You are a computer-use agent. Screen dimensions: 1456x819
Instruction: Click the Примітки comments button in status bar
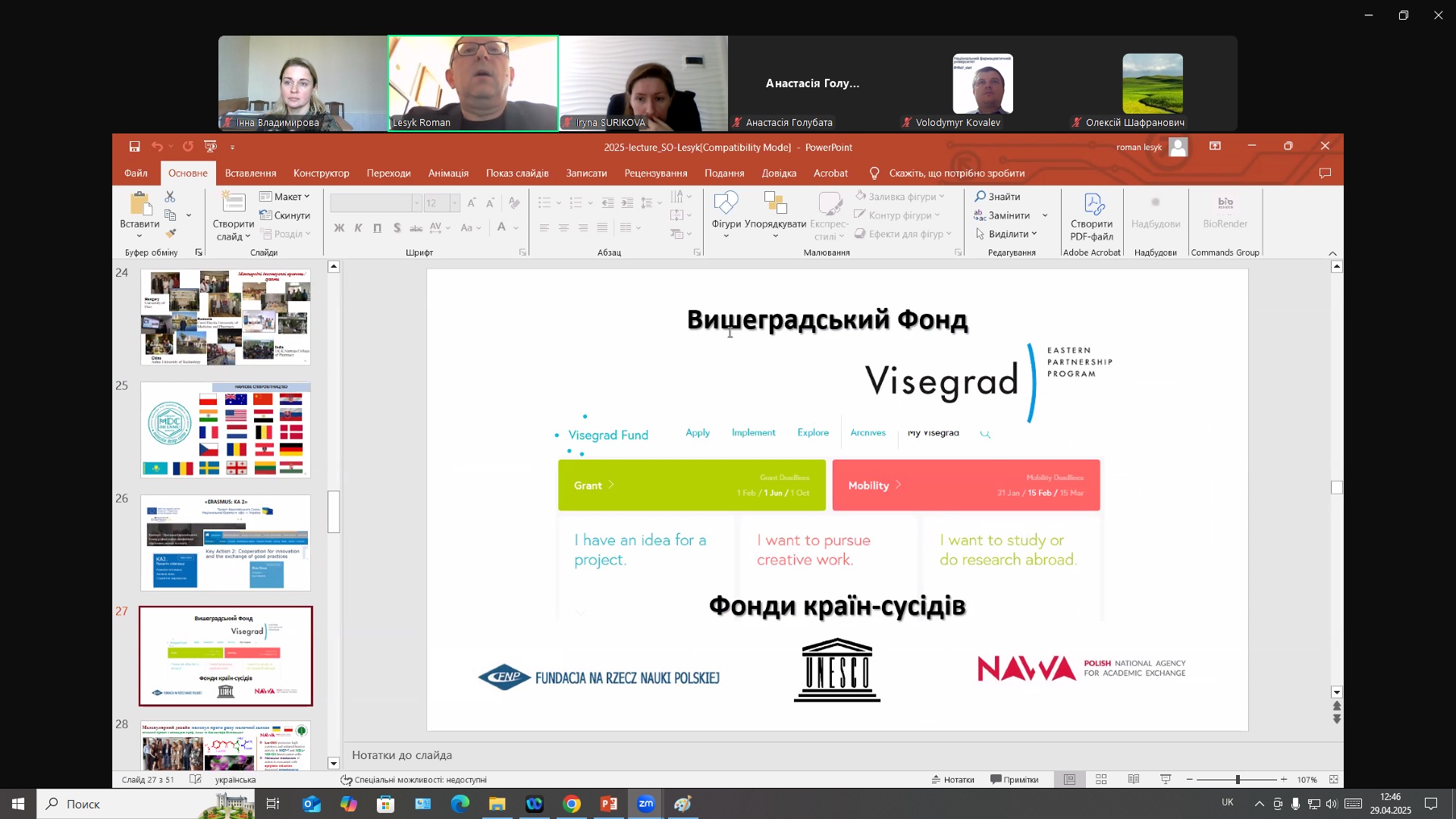point(1014,780)
